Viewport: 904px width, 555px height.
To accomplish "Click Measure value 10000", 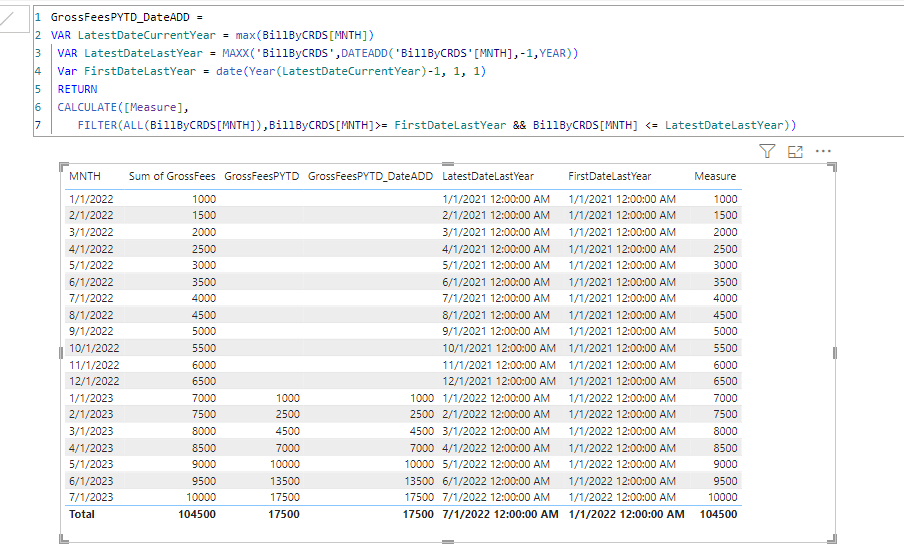I will pyautogui.click(x=722, y=497).
